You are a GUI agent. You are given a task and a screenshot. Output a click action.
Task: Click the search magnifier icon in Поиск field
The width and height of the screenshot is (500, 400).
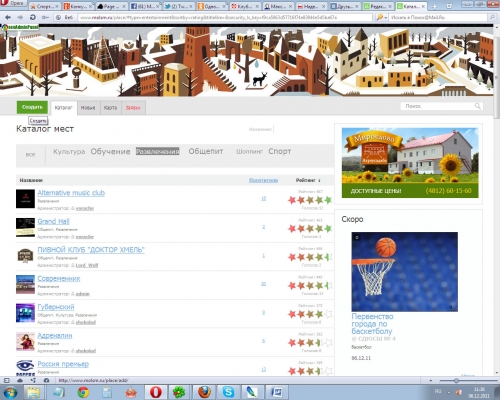(477, 106)
